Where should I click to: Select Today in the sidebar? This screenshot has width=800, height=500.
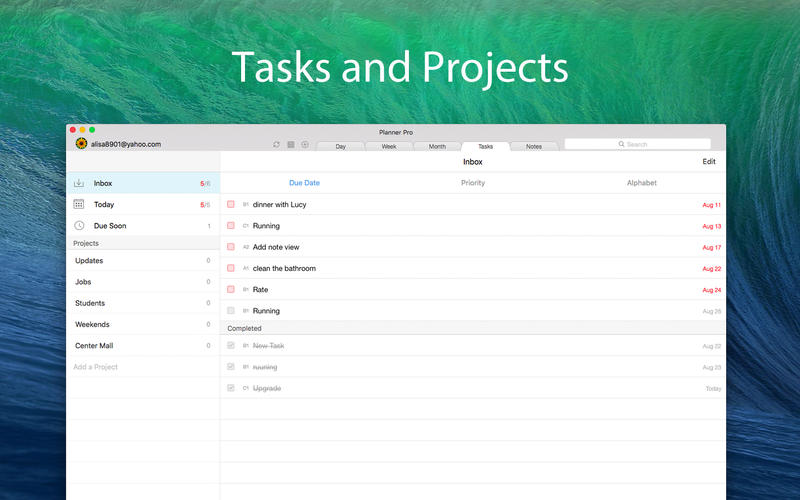(143, 205)
